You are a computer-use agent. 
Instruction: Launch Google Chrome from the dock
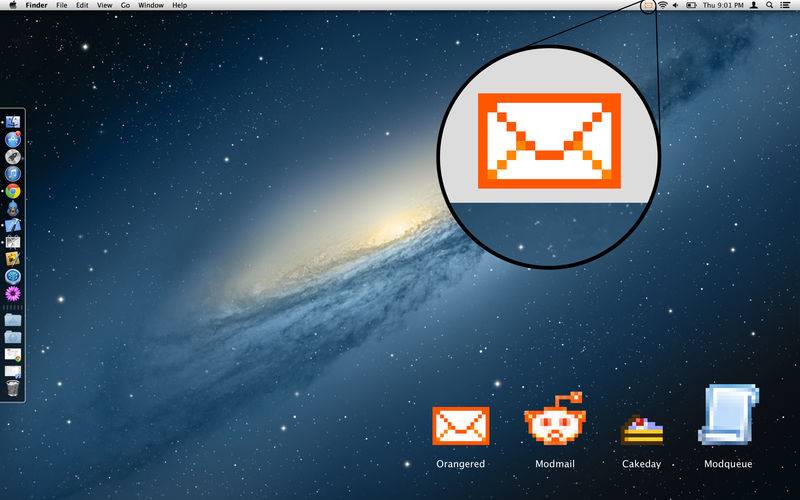13,191
